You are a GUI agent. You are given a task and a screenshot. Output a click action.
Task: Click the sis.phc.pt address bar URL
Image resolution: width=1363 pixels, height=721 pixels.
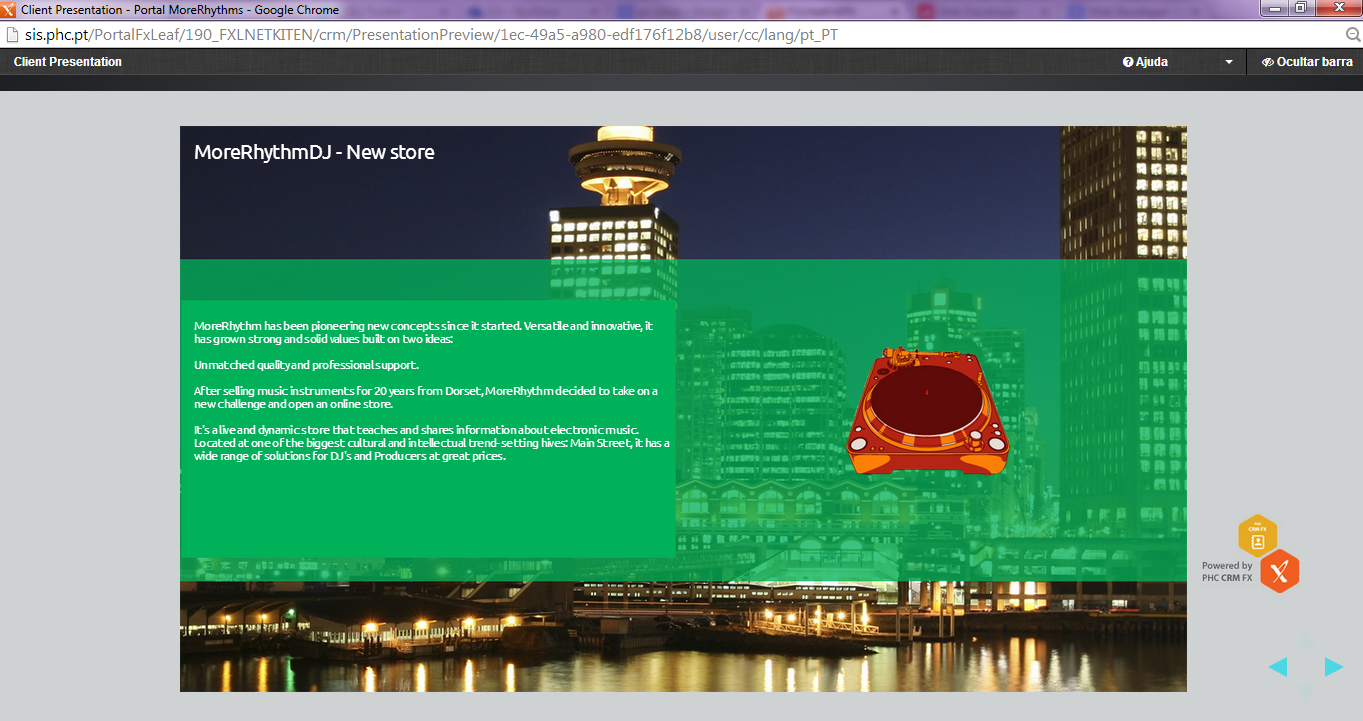click(432, 34)
